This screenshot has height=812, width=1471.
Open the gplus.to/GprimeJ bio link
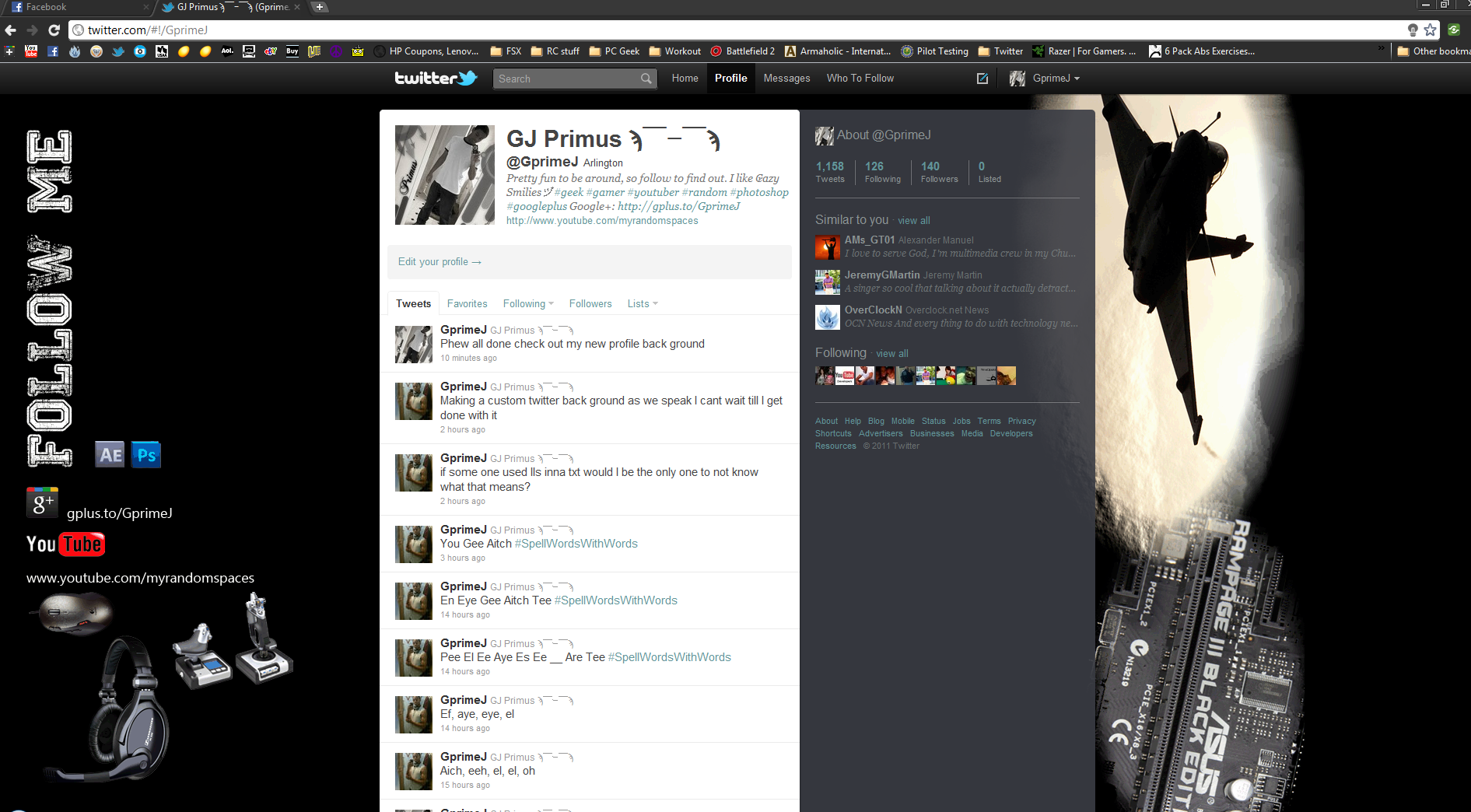[678, 206]
